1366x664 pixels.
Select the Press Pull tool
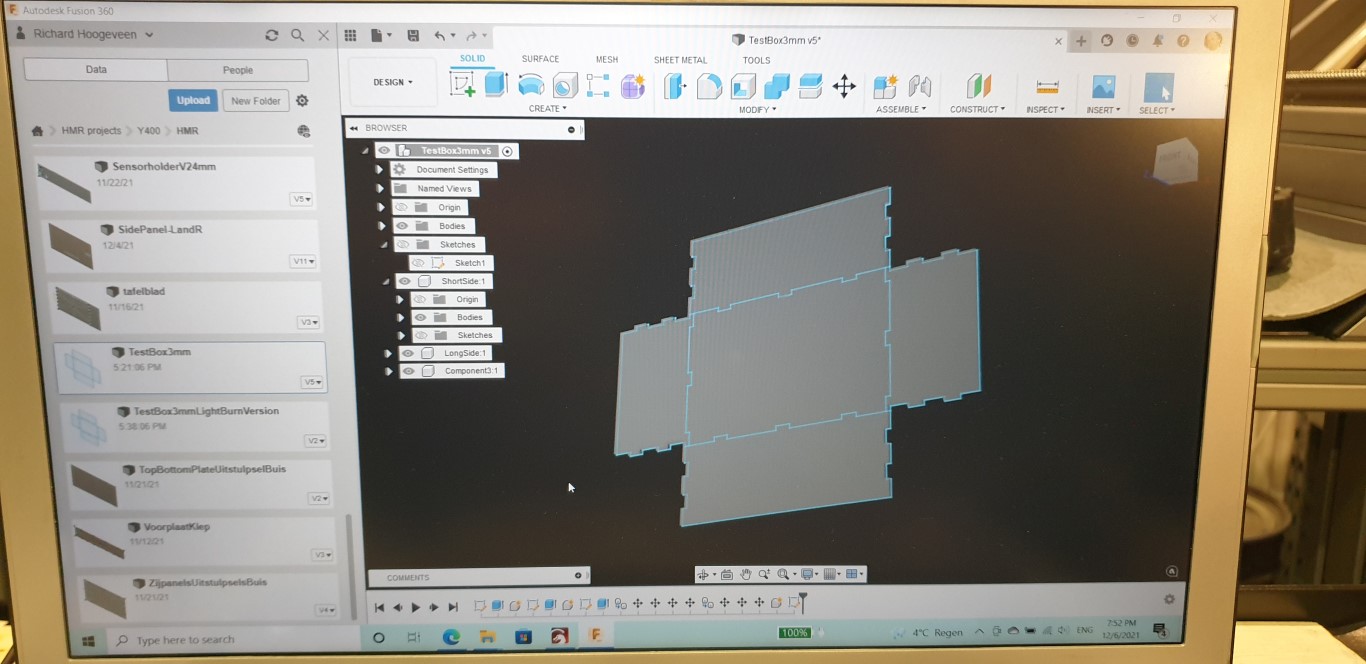675,86
